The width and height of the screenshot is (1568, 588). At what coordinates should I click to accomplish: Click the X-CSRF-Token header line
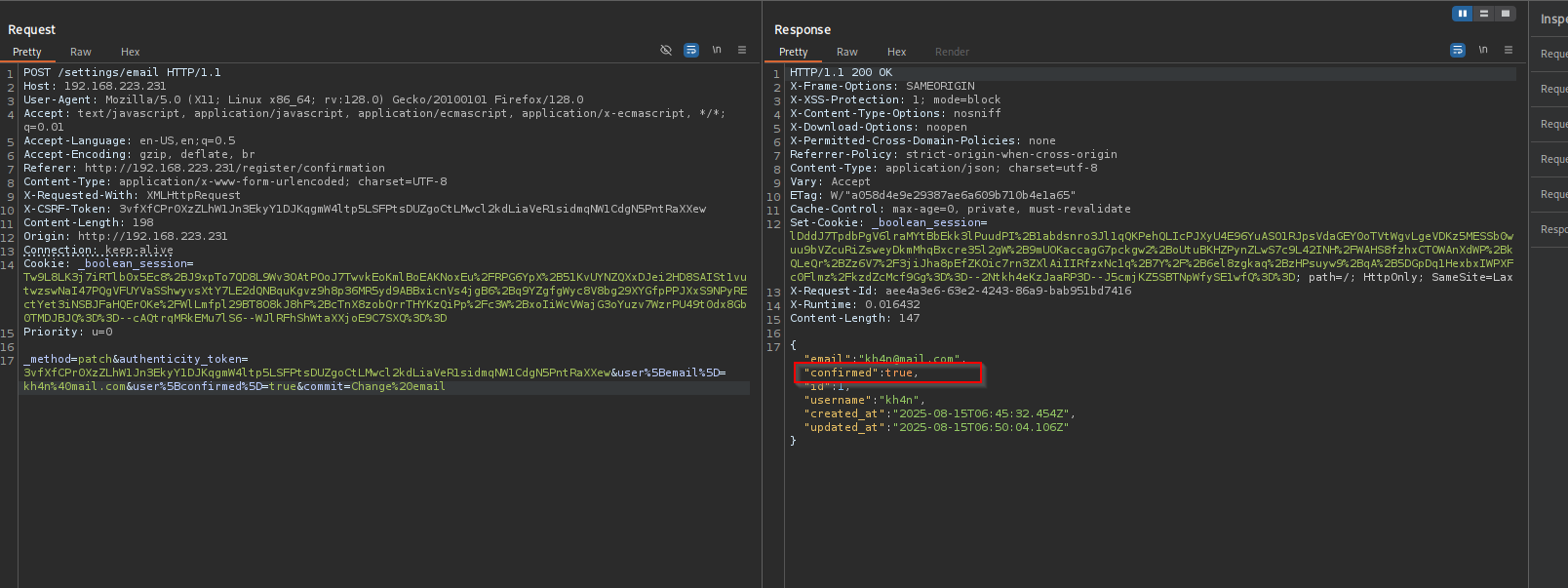pos(365,209)
